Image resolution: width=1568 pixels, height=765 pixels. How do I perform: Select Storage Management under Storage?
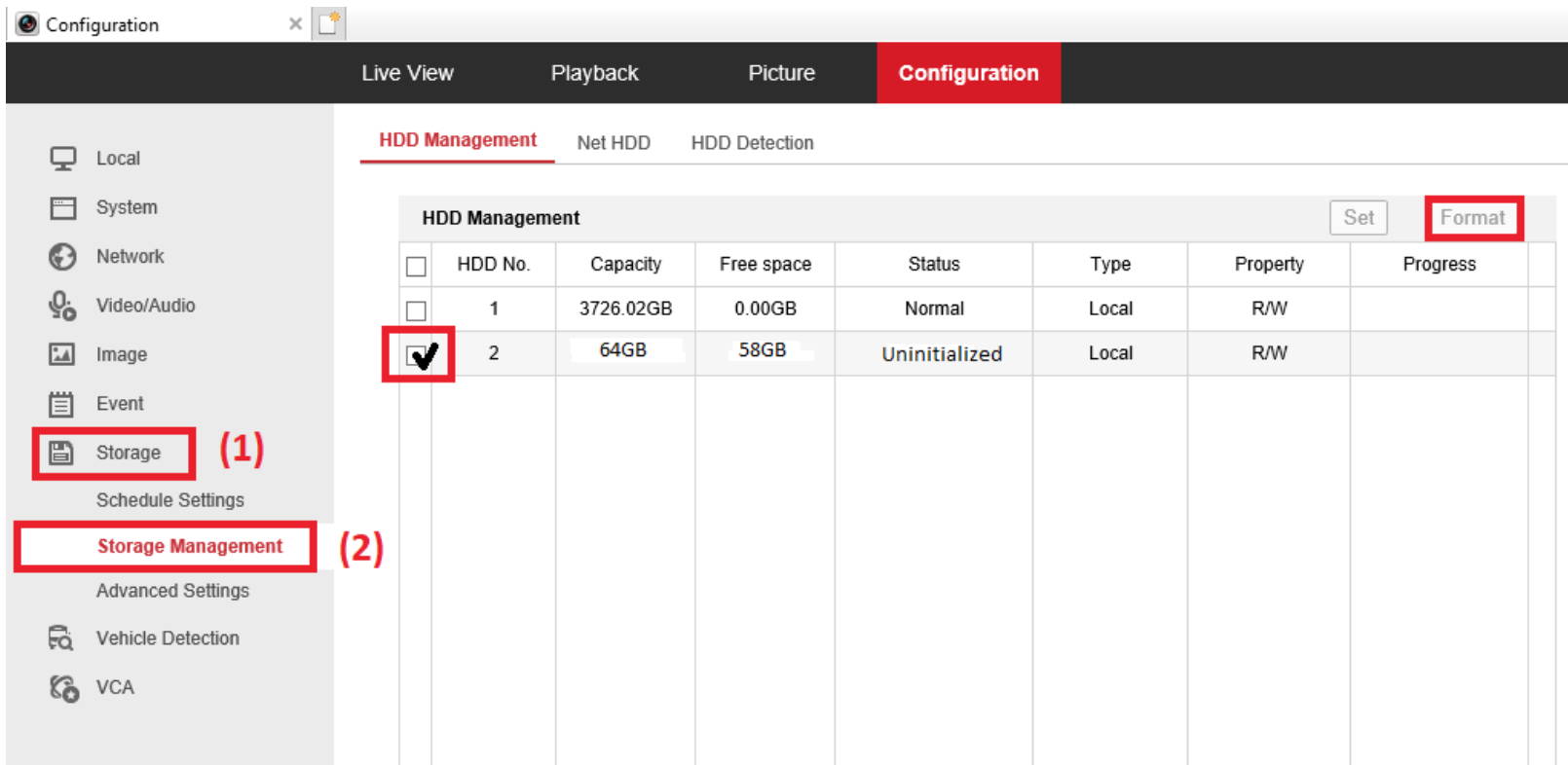[x=190, y=546]
